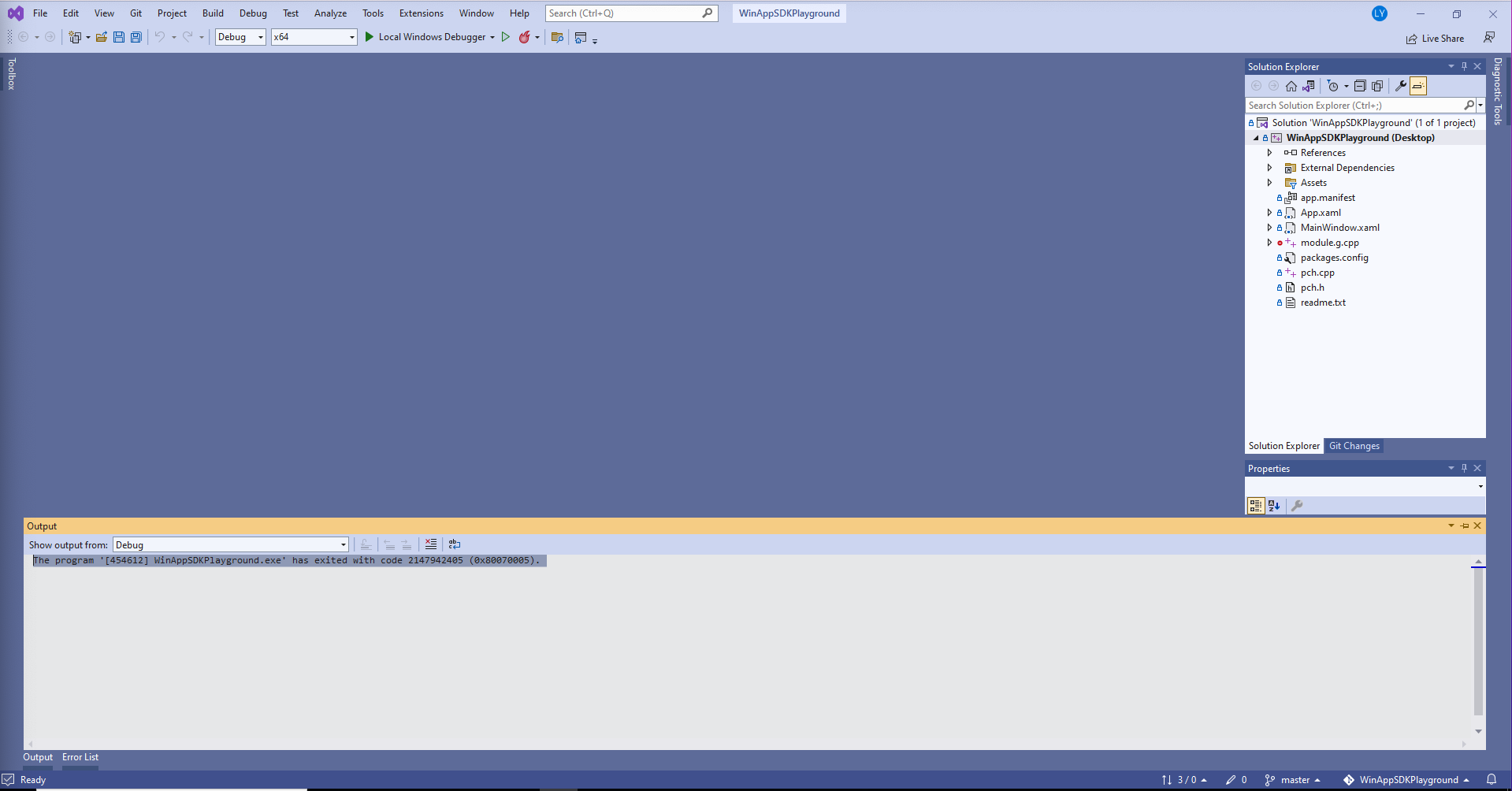Click the notifications bell in status bar
The height and width of the screenshot is (791, 1512).
click(1492, 780)
